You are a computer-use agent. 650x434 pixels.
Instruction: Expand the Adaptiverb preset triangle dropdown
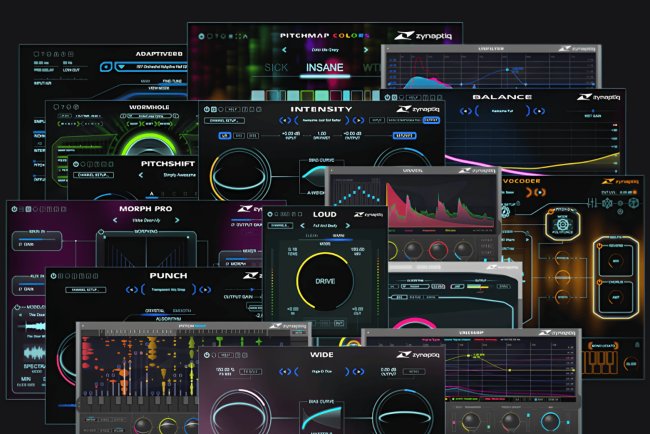(121, 67)
